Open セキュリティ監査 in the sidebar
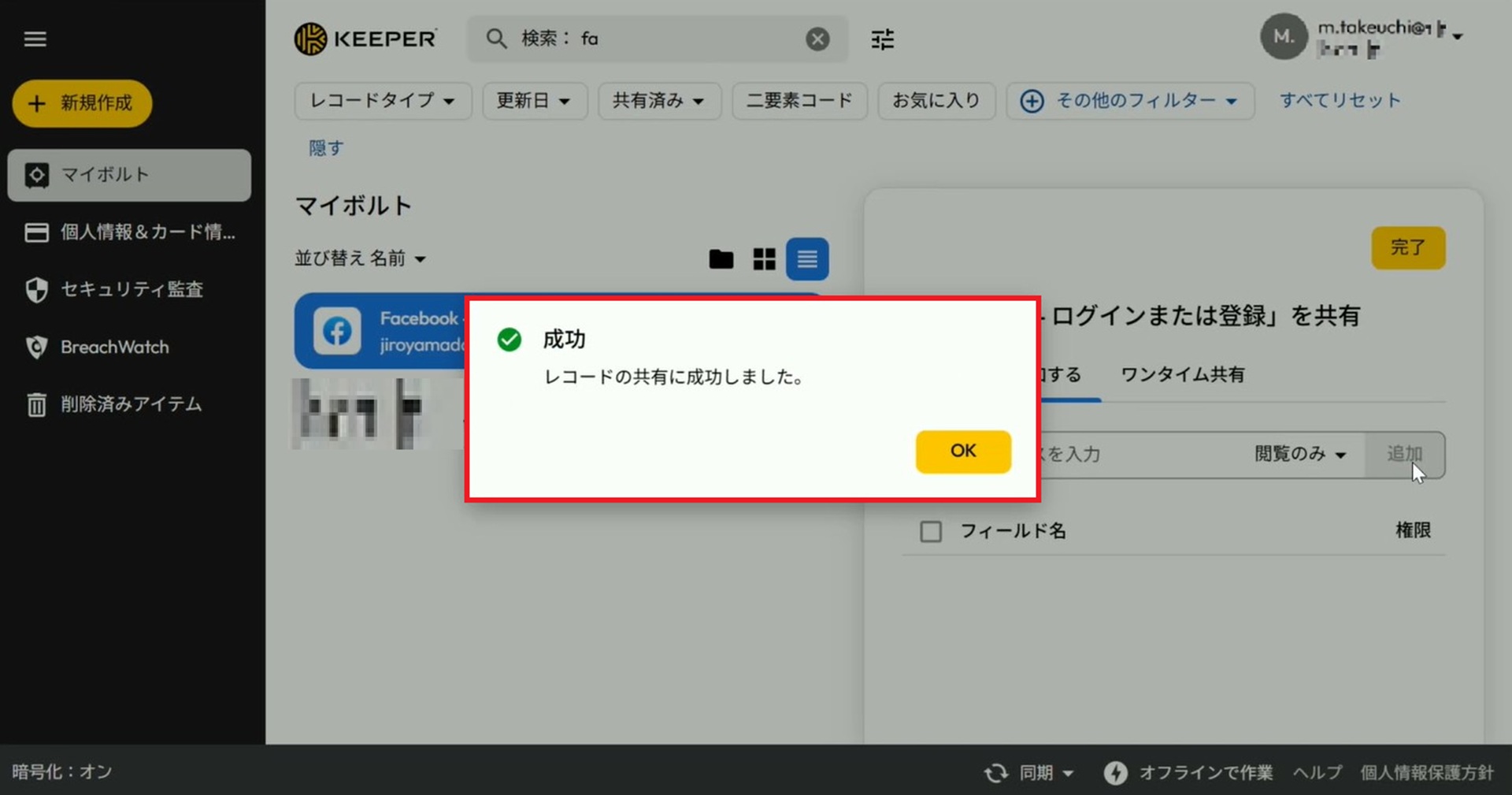This screenshot has width=1512, height=795. 131,289
